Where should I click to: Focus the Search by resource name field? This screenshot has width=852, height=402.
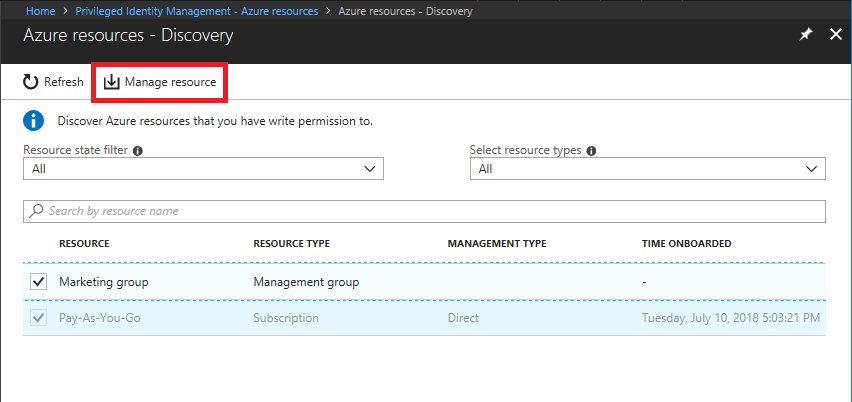point(430,211)
